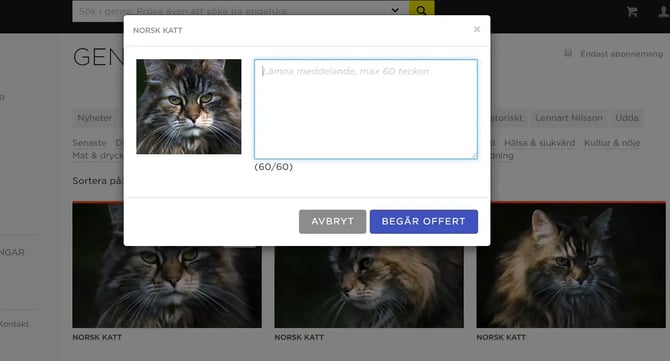
Task: Close the Norsk Katt dialog
Action: click(477, 29)
